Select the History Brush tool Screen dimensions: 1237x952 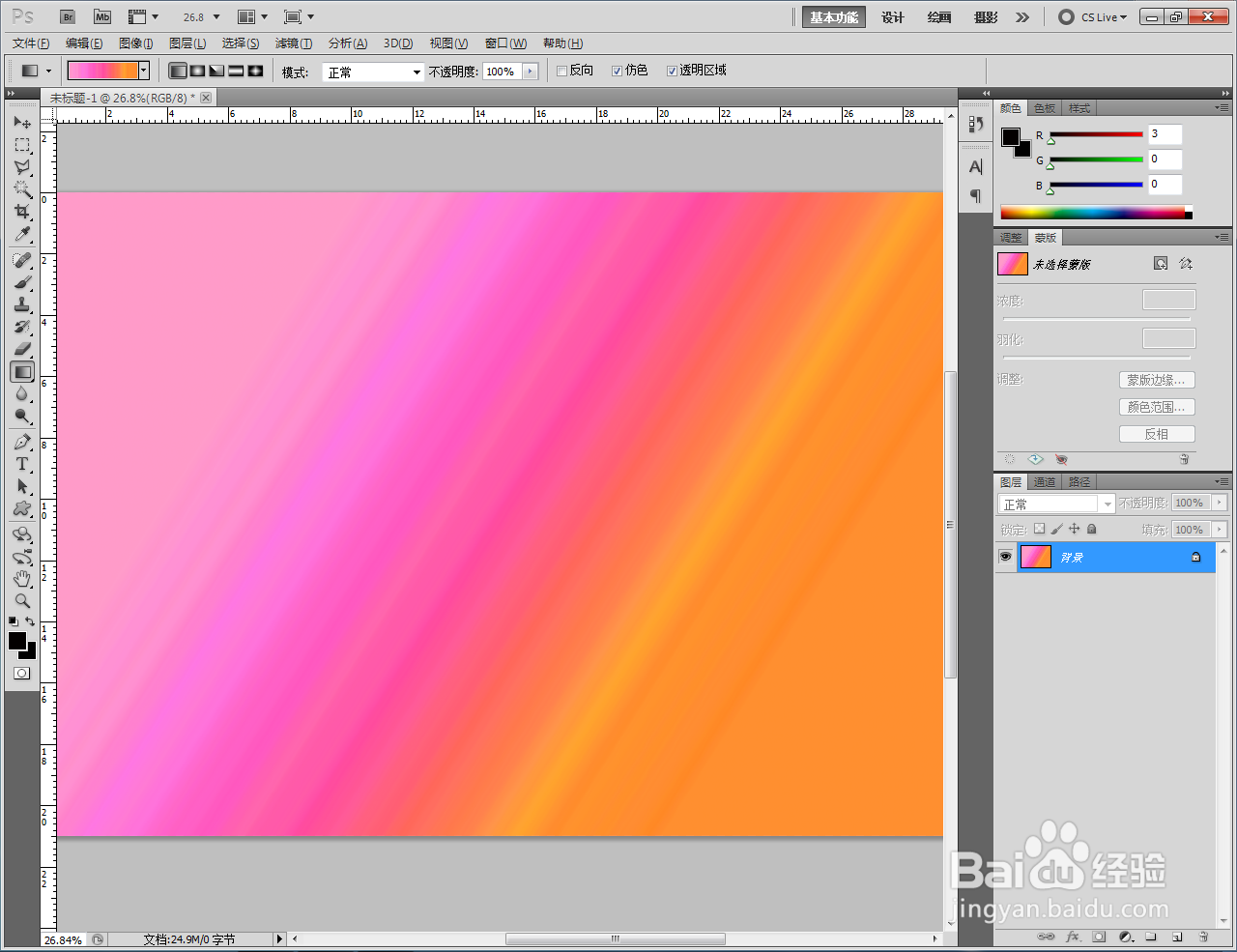[22, 327]
